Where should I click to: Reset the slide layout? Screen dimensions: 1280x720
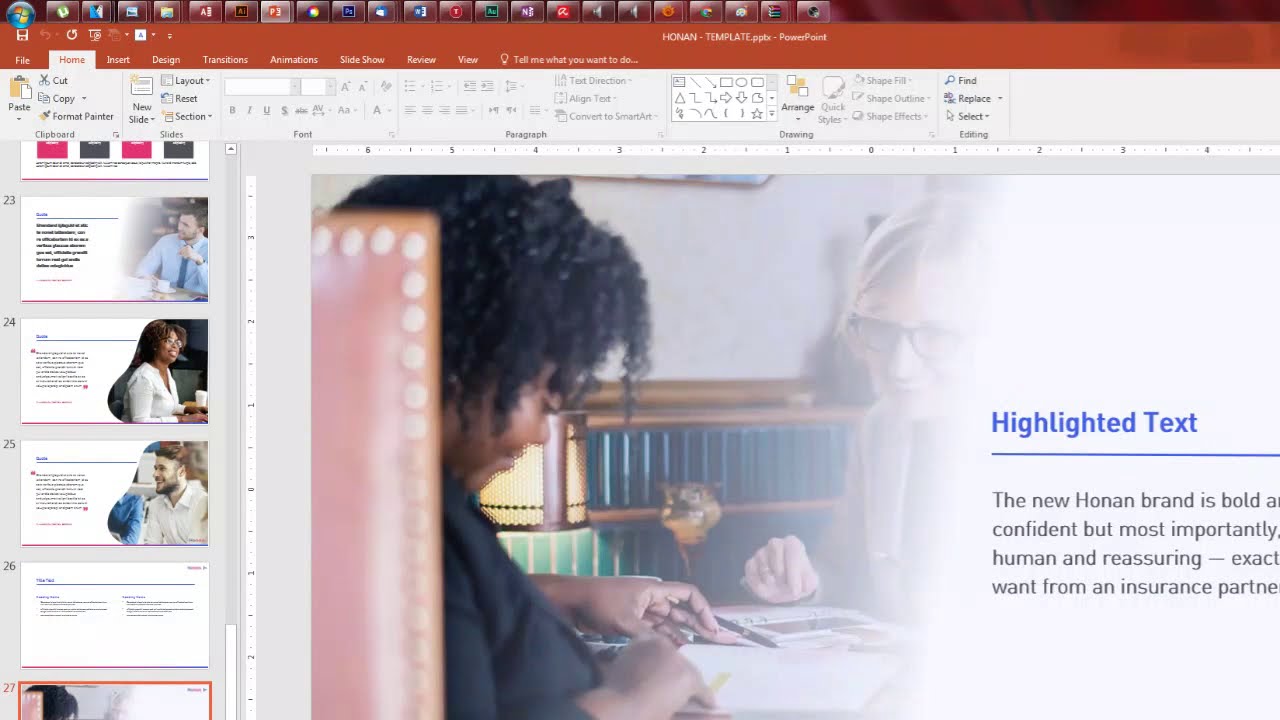point(179,98)
